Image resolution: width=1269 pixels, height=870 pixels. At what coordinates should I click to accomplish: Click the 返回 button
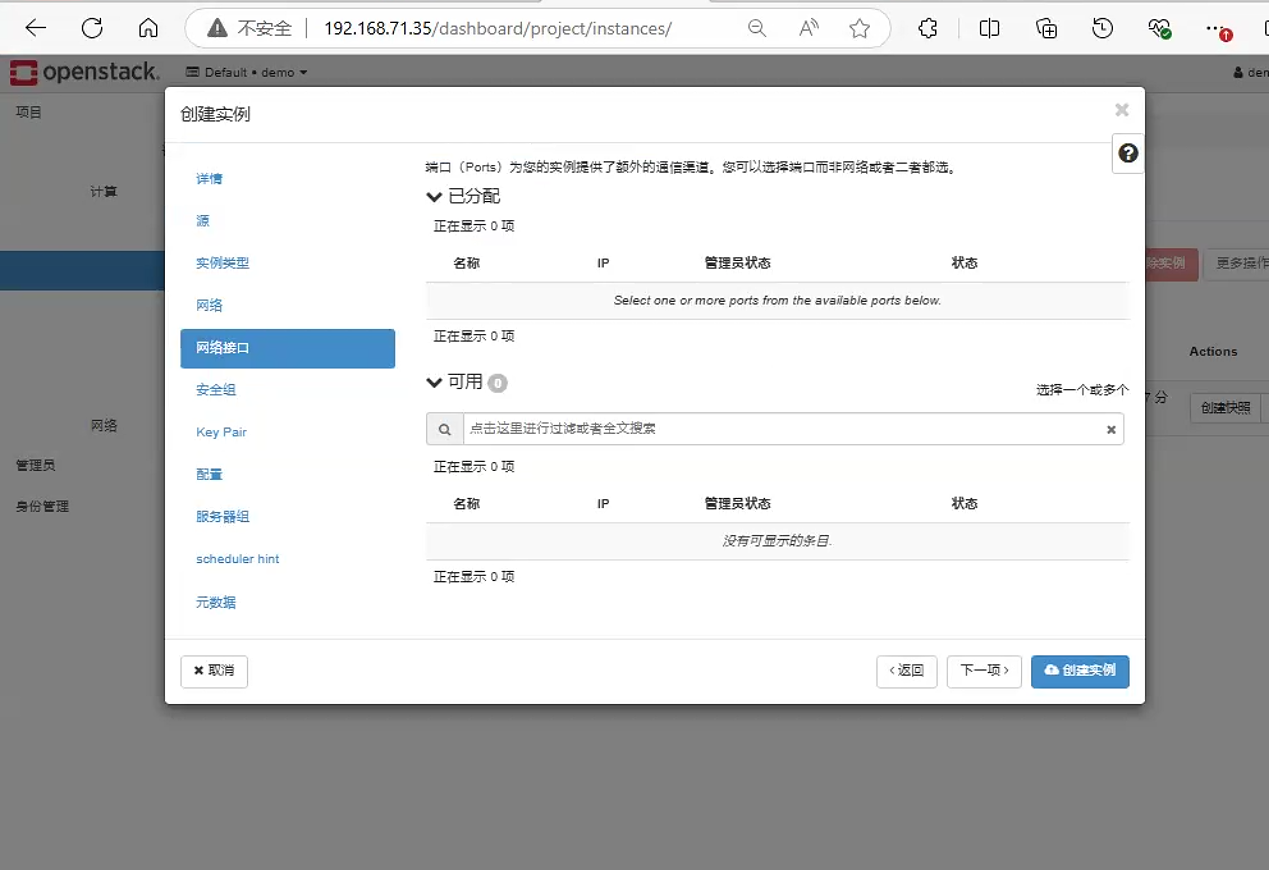tap(907, 671)
